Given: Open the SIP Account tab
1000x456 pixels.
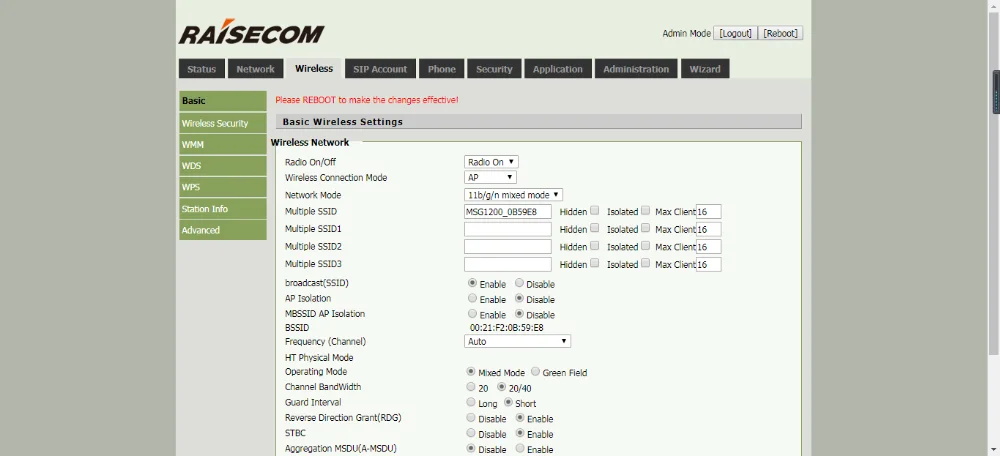Looking at the screenshot, I should [380, 69].
